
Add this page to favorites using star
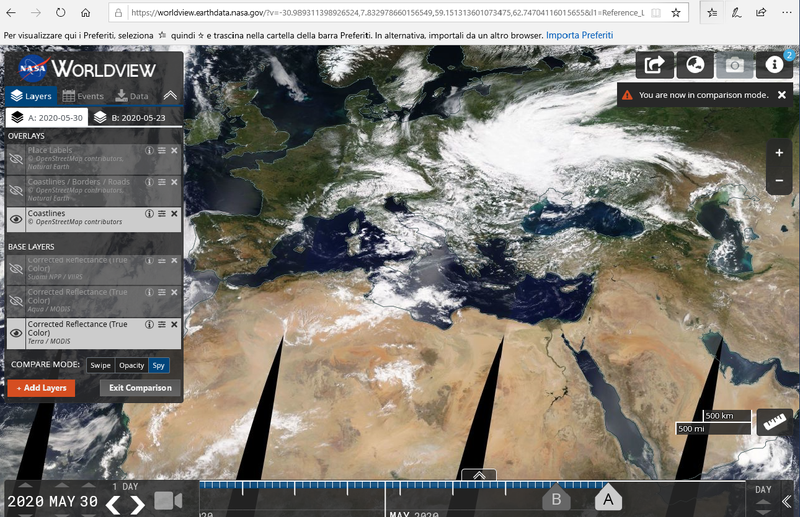pyautogui.click(x=676, y=13)
